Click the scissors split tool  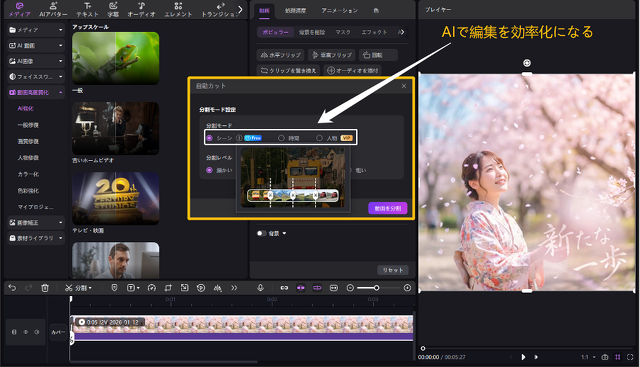(x=78, y=288)
